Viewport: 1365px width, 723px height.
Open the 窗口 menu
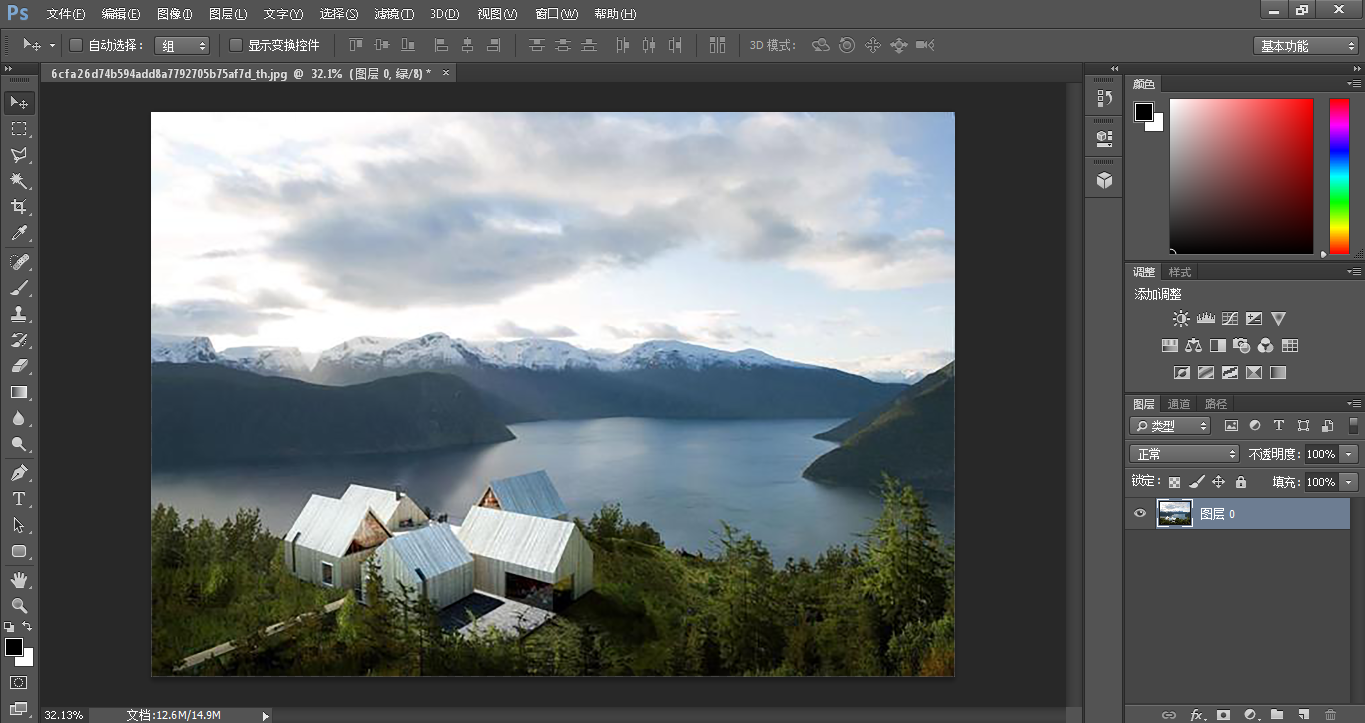click(x=556, y=14)
